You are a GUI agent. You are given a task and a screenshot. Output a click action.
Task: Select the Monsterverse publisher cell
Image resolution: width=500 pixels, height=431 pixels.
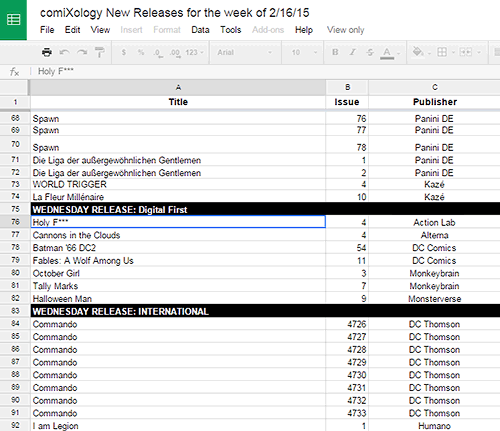tap(435, 298)
